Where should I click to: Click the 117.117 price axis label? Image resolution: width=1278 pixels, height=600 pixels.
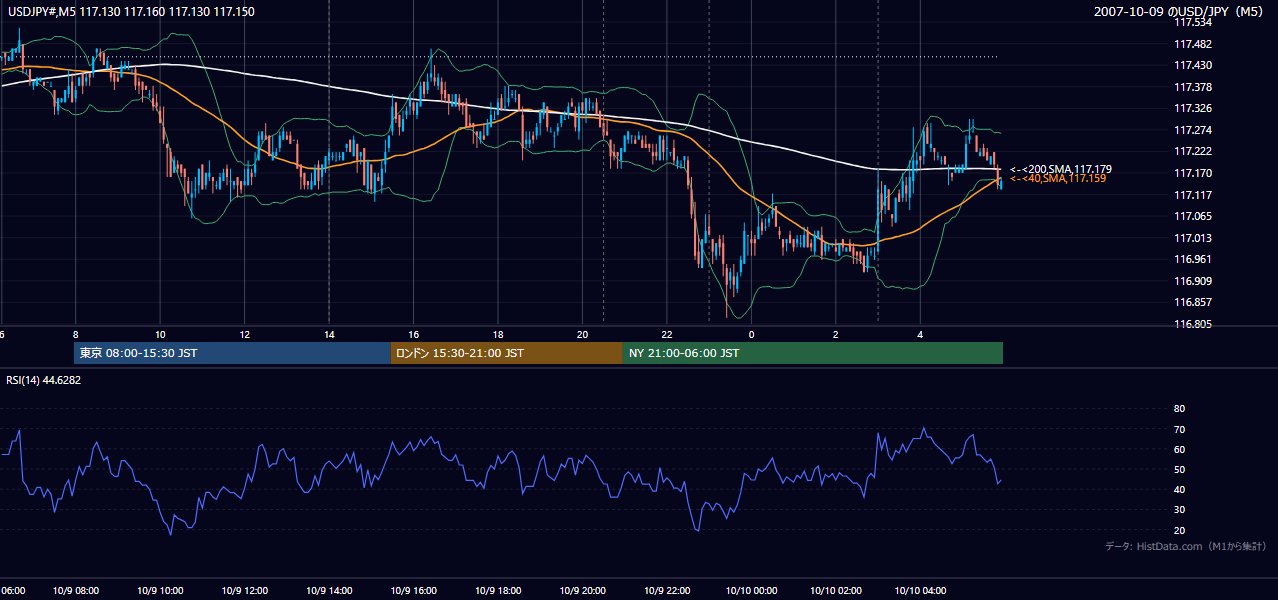pyautogui.click(x=1192, y=195)
